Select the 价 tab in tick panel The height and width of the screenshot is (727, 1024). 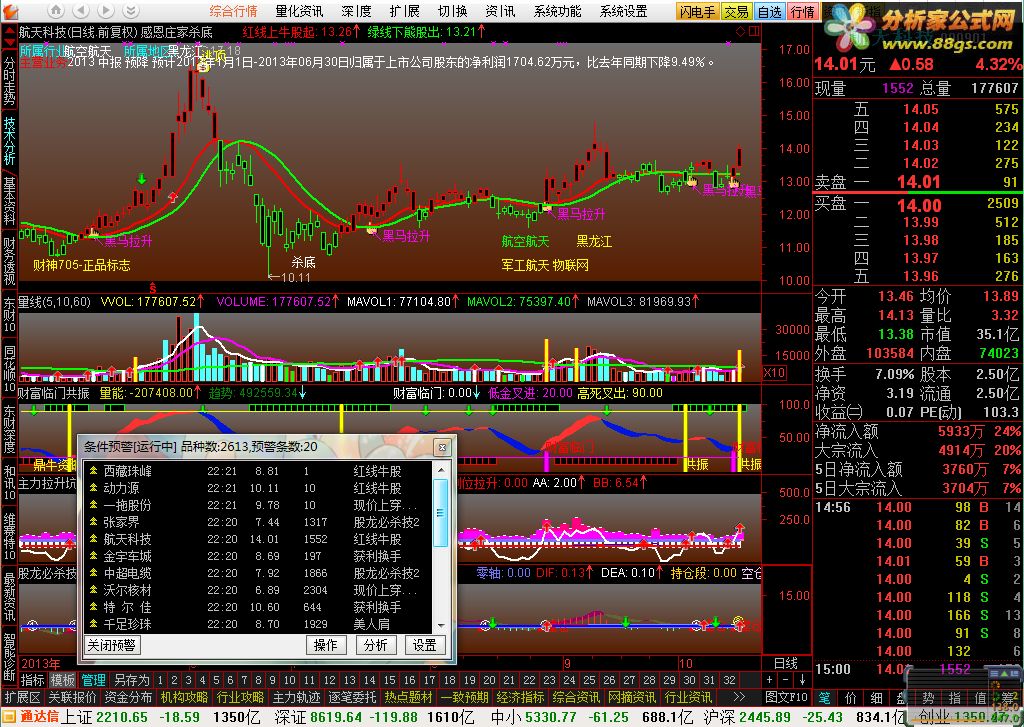coord(850,698)
